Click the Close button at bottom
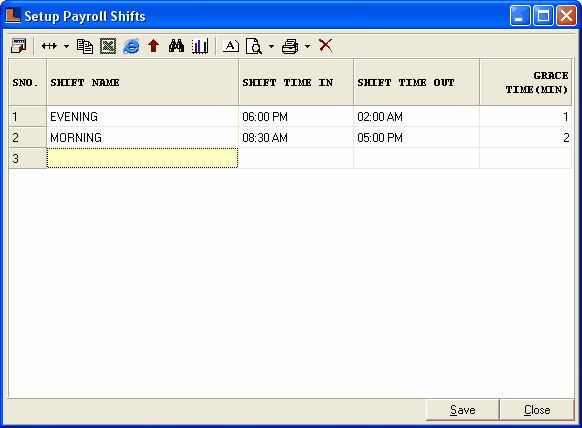582x428 pixels. [537, 410]
